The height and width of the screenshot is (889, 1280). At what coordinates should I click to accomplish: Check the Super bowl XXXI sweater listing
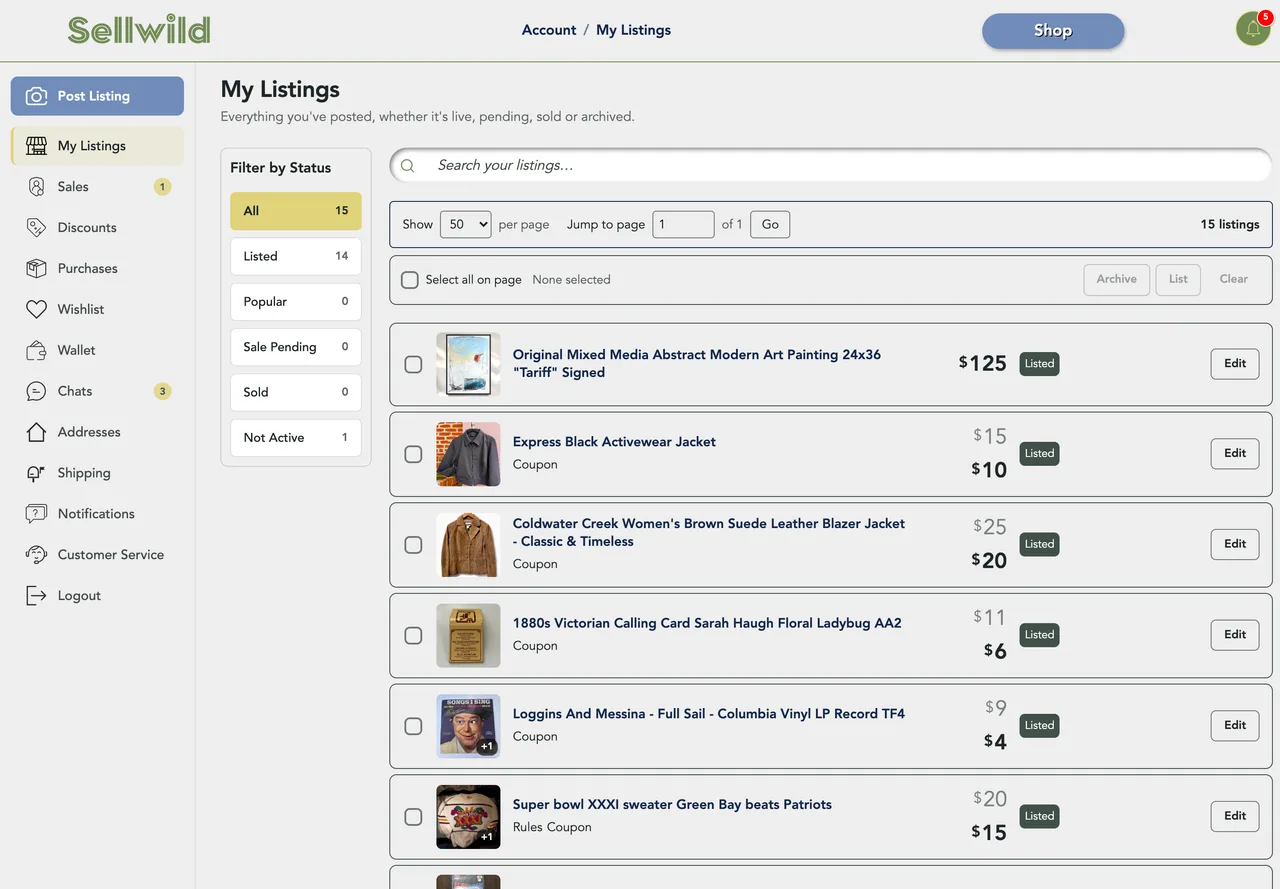point(413,817)
